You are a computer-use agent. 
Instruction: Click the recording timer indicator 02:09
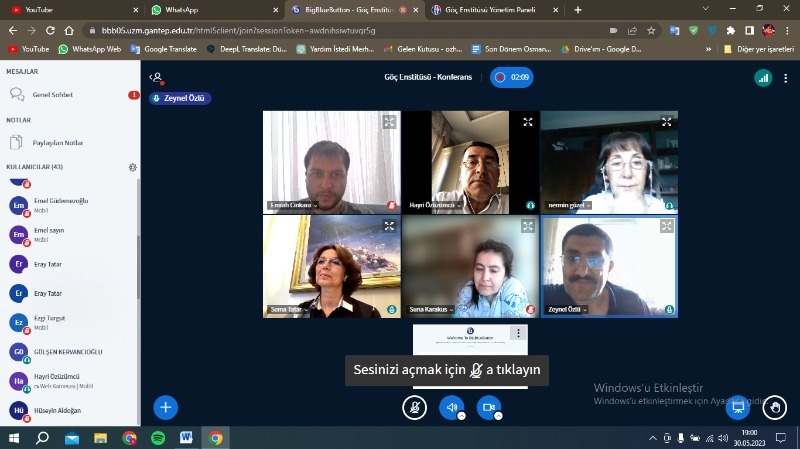[x=511, y=77]
